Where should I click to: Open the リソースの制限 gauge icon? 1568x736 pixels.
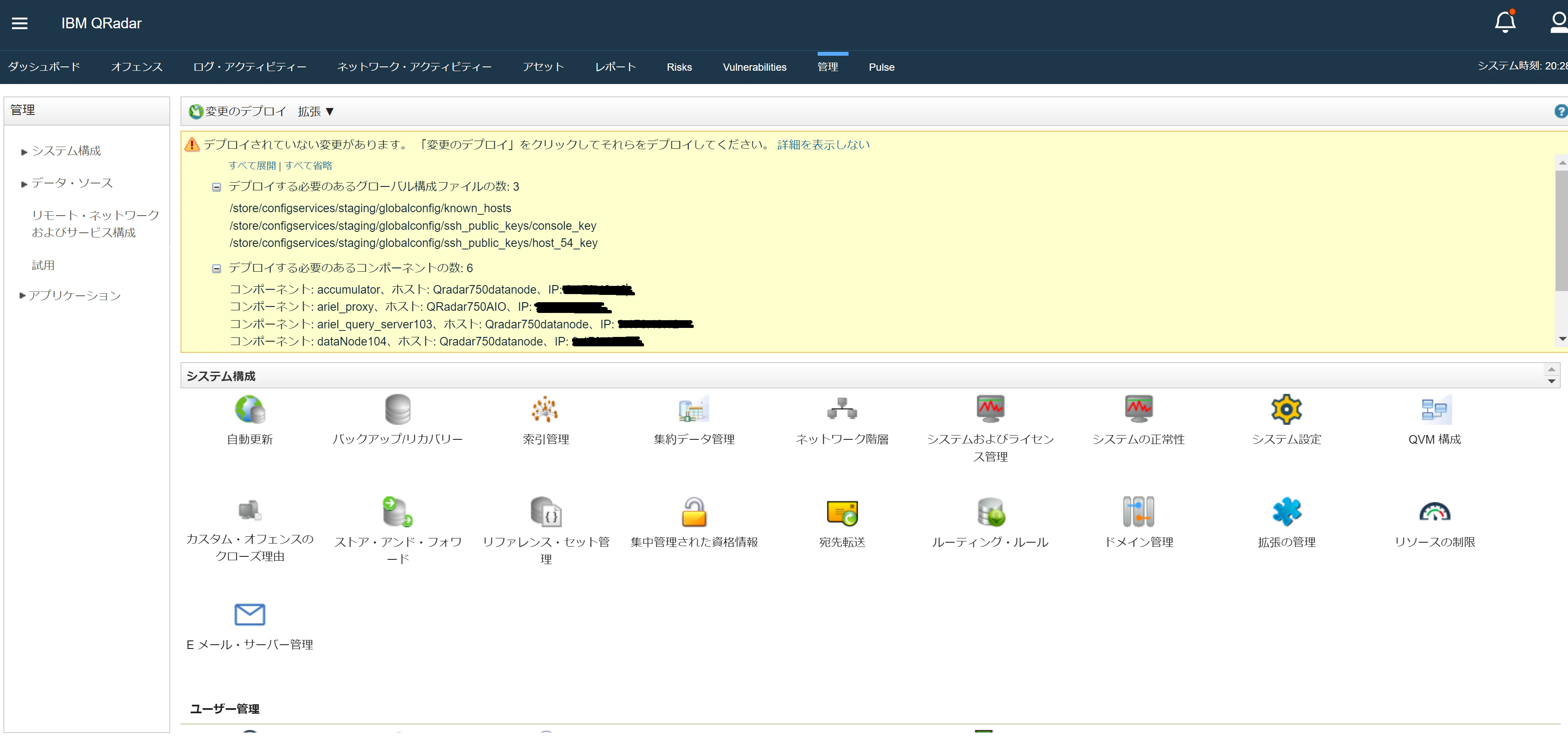coord(1435,511)
